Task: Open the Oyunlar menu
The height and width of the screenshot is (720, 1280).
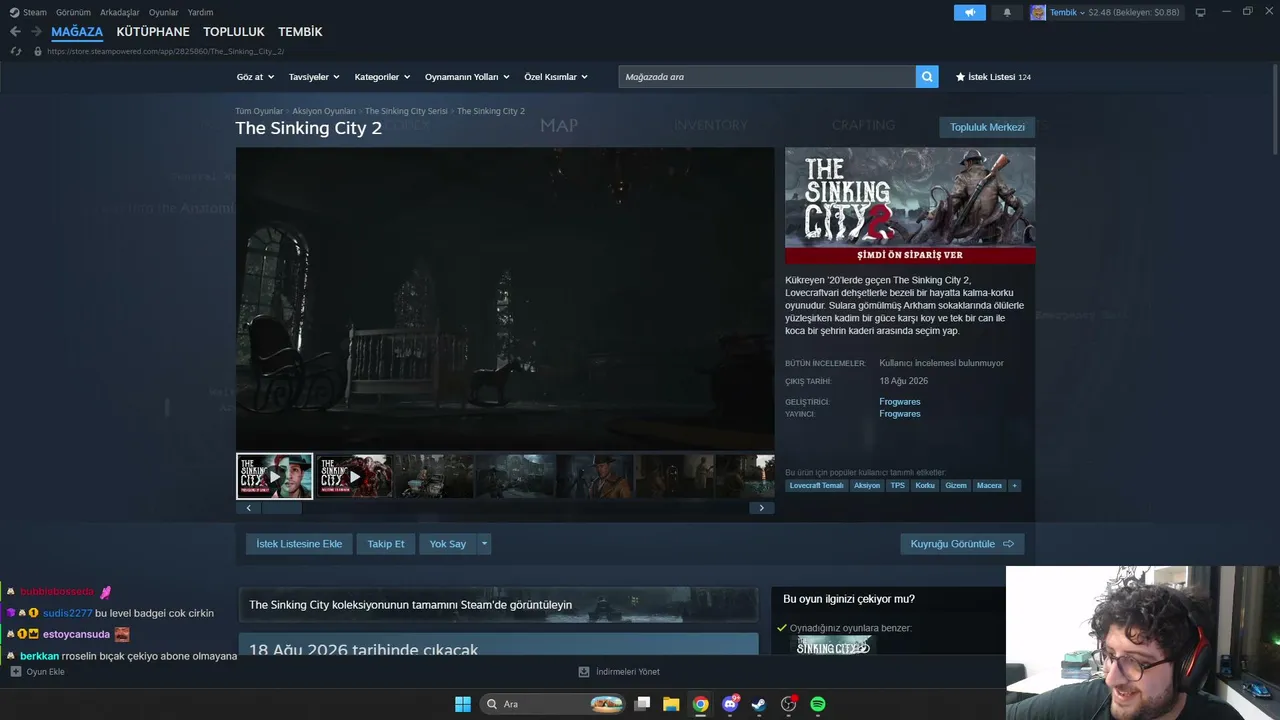Action: (x=164, y=12)
